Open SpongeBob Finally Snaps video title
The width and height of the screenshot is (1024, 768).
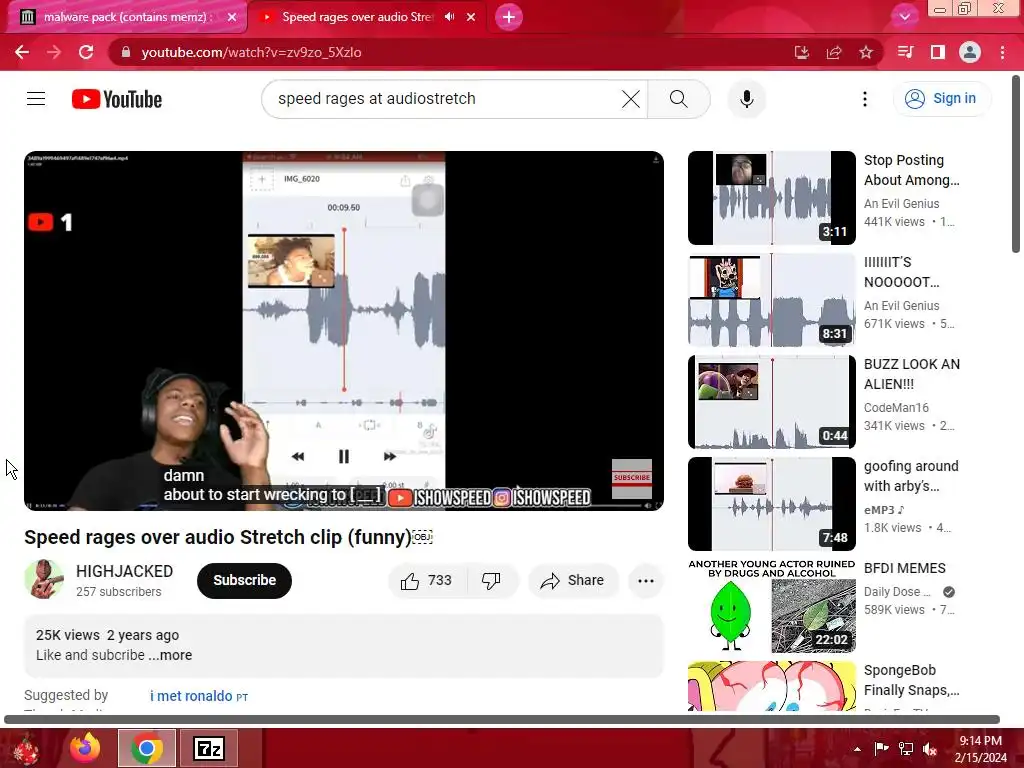[x=912, y=680]
